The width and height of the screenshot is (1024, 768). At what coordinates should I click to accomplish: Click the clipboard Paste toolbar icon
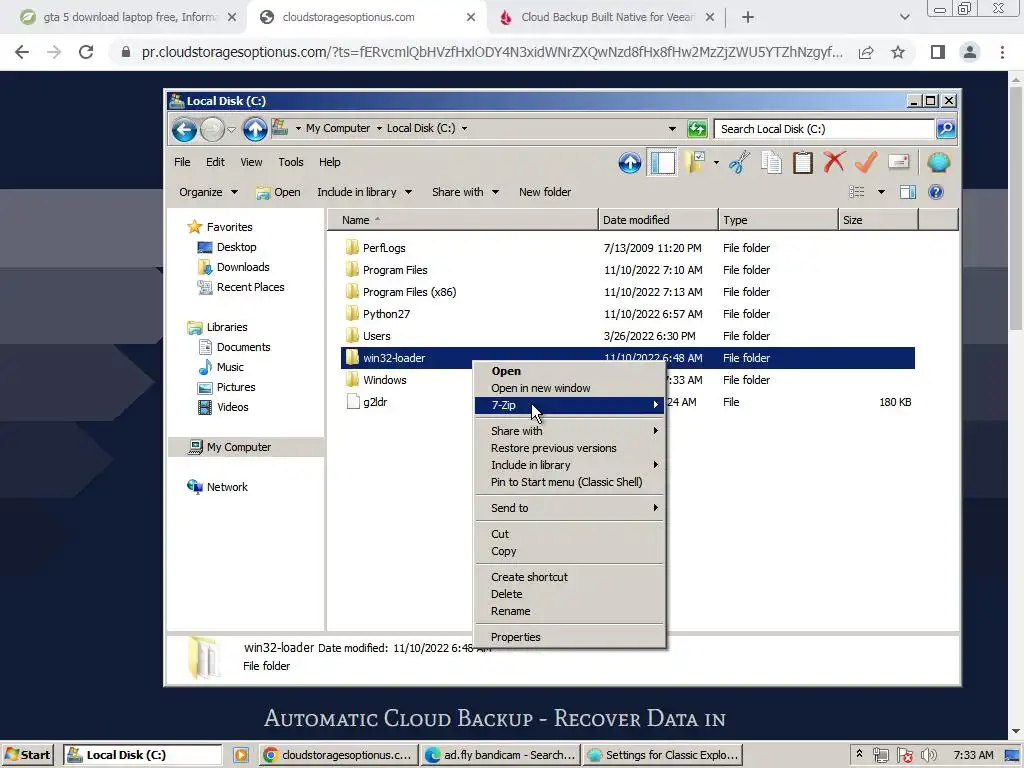click(803, 163)
